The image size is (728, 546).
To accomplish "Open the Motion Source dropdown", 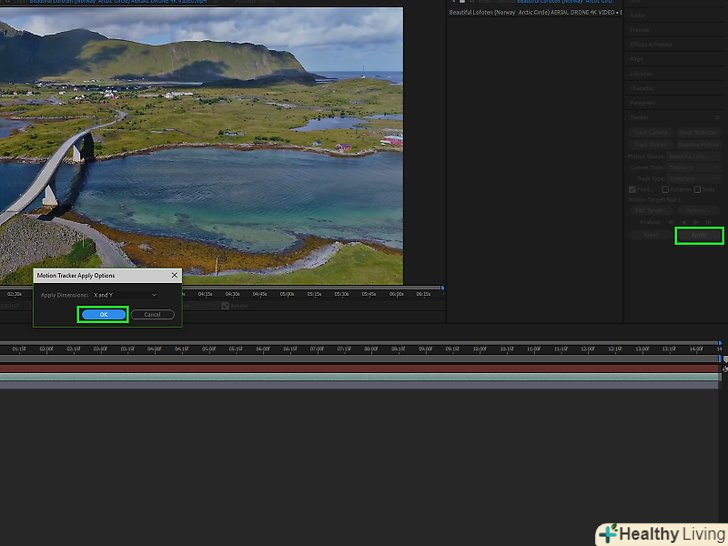I will (693, 156).
